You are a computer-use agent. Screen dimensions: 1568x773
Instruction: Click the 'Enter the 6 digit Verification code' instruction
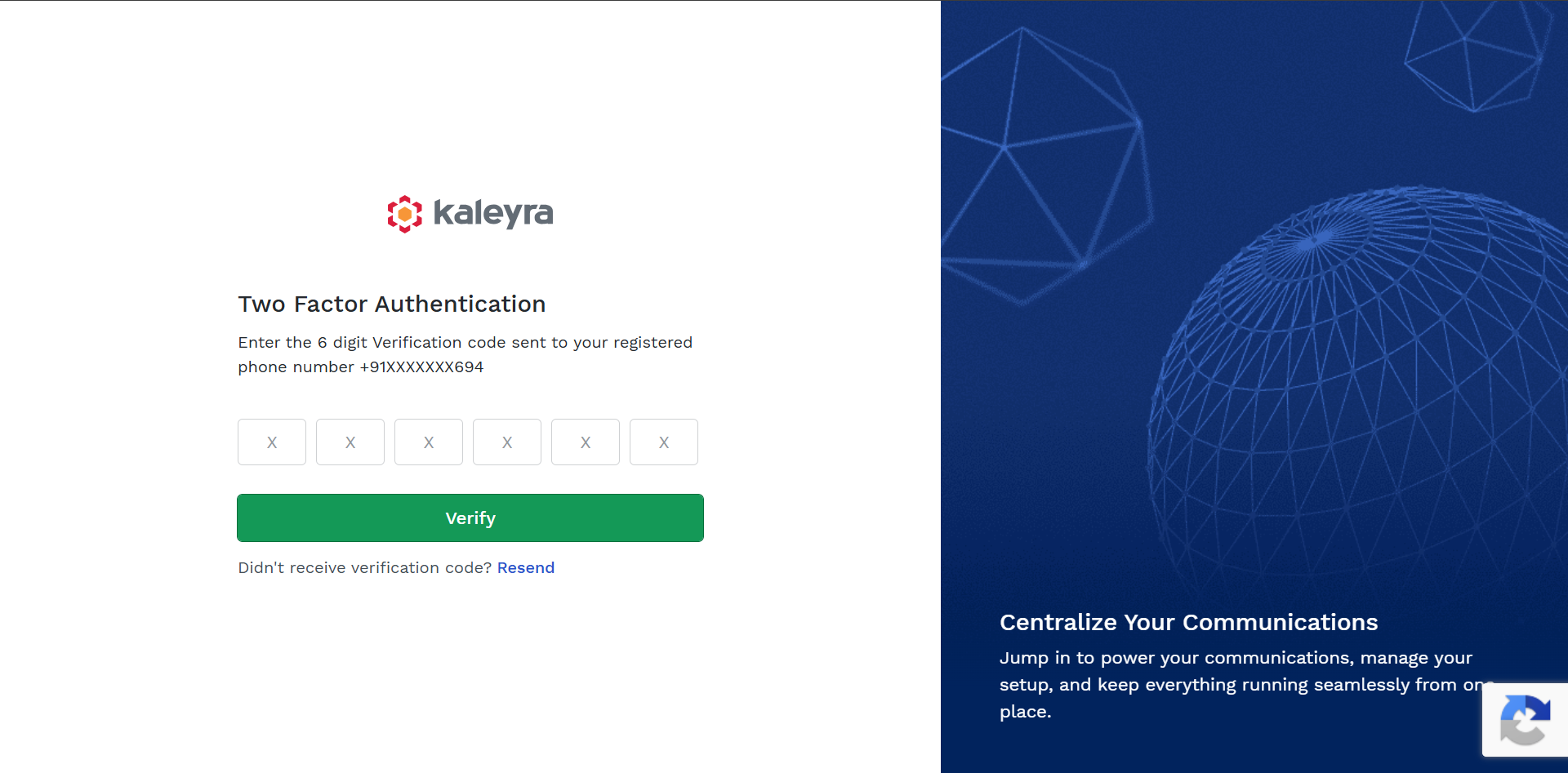[465, 354]
